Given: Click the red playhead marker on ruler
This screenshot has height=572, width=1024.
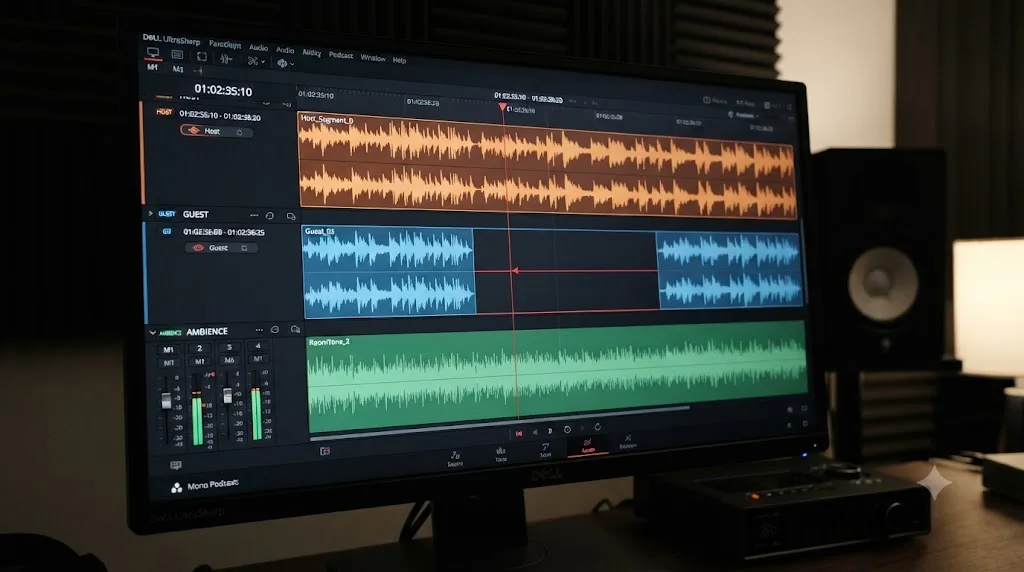Looking at the screenshot, I should tap(502, 106).
